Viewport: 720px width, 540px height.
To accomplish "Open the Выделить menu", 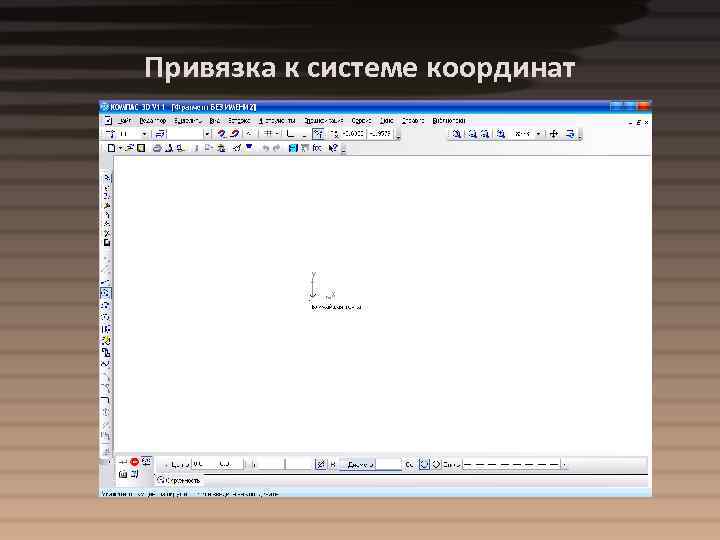I will (188, 121).
